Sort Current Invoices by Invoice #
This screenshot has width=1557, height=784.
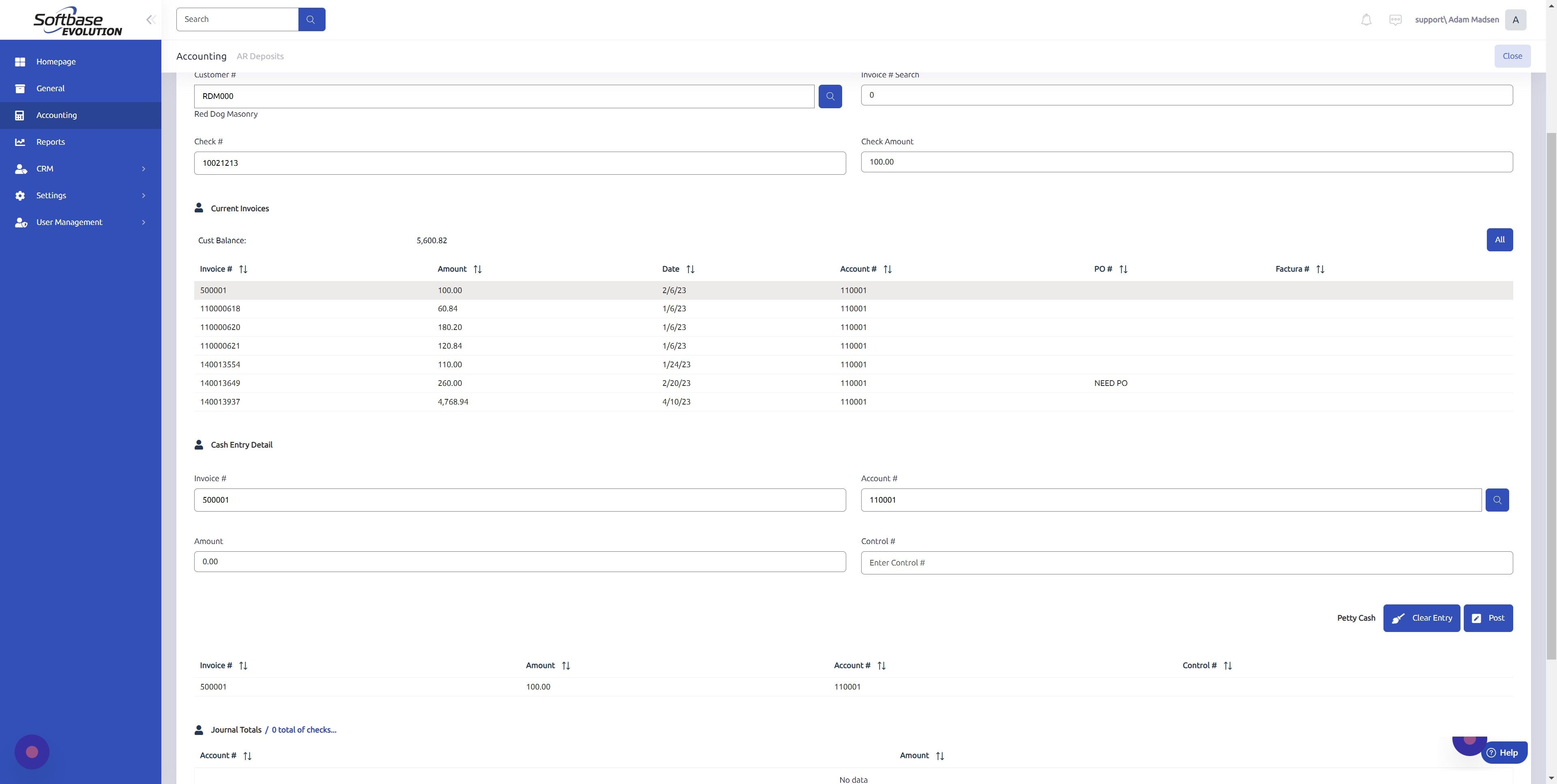243,269
